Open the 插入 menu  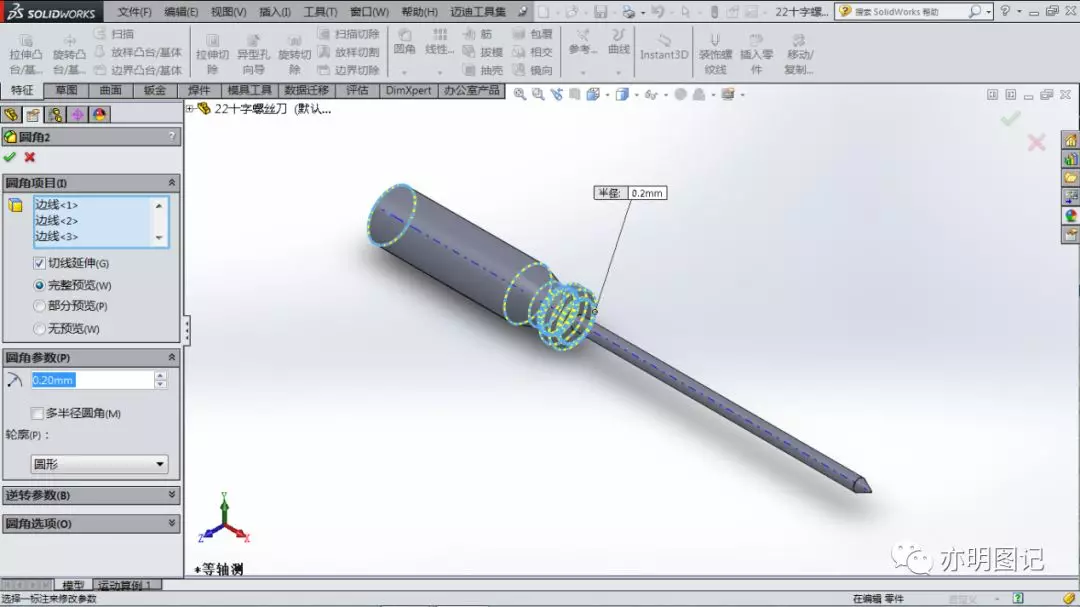click(x=274, y=12)
